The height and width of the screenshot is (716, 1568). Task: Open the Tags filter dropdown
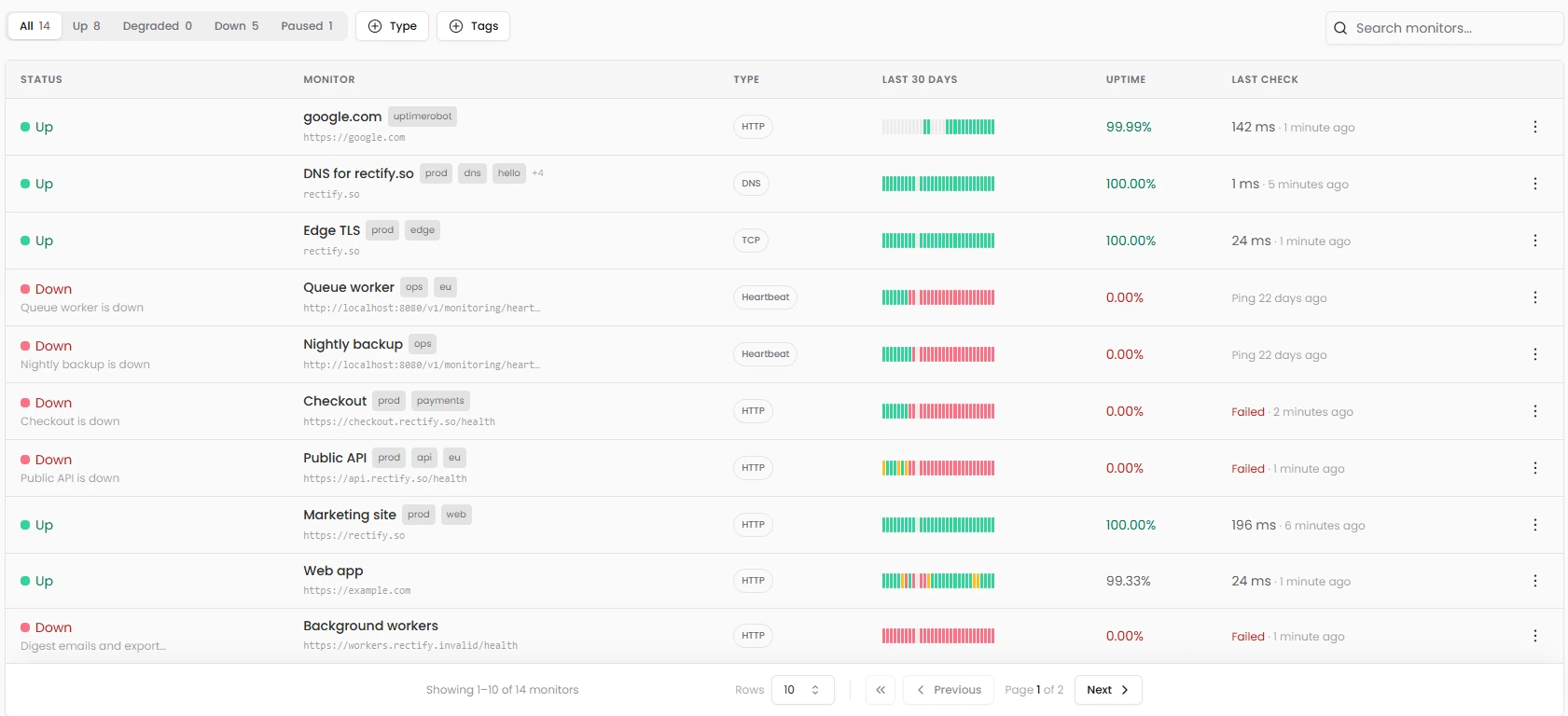click(474, 26)
